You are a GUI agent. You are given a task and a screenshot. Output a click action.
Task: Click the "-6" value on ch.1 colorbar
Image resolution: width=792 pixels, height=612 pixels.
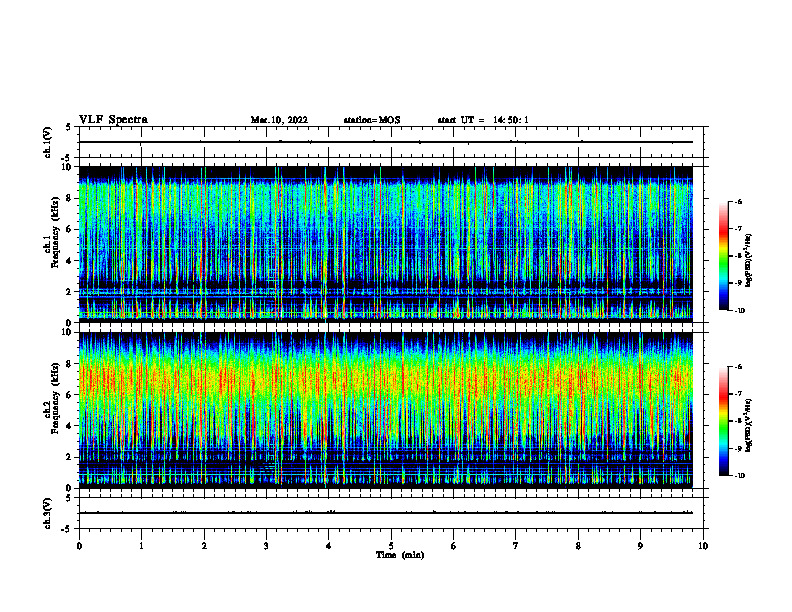pyautogui.click(x=739, y=202)
